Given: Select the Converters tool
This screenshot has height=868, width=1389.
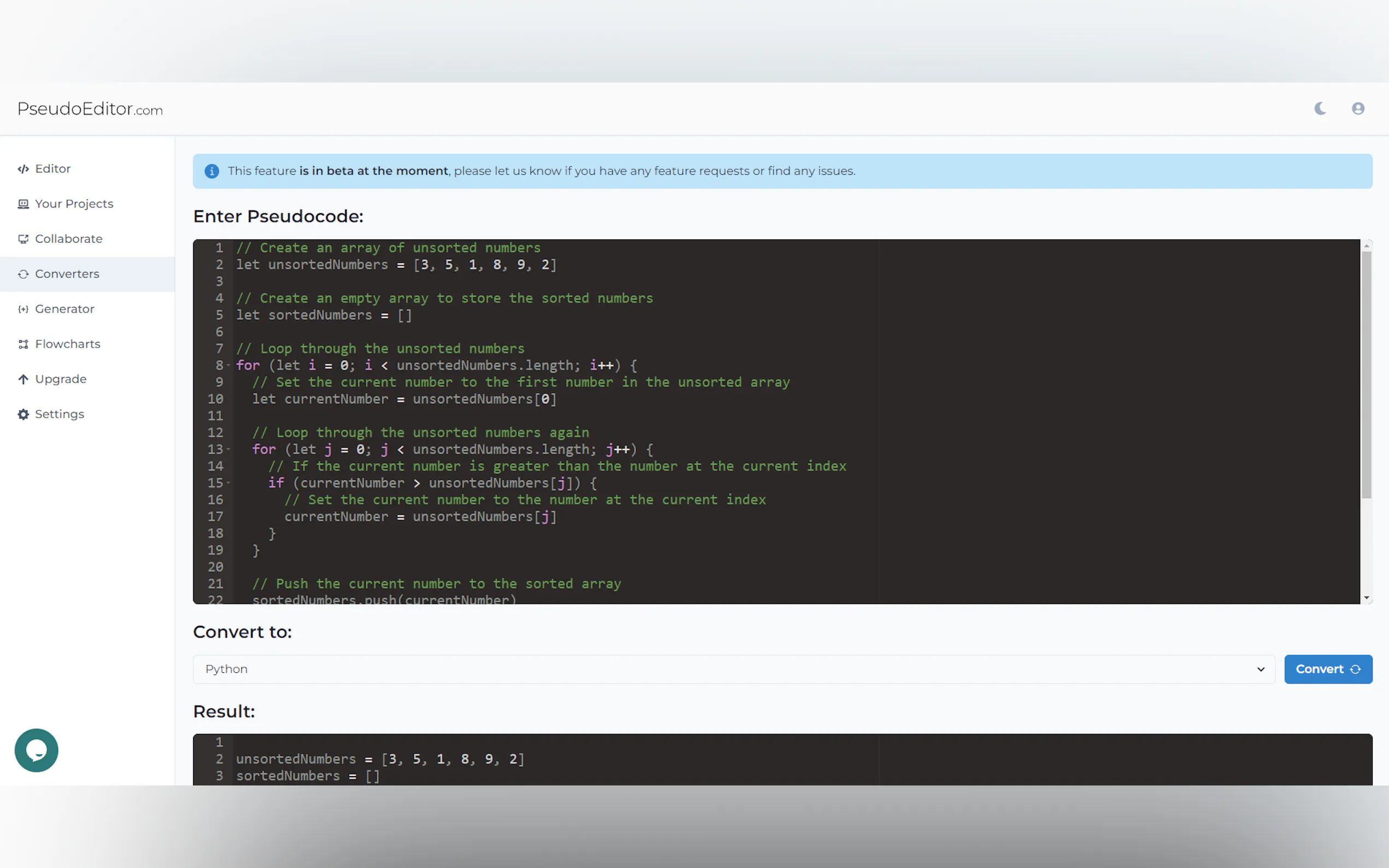Looking at the screenshot, I should click(x=67, y=274).
